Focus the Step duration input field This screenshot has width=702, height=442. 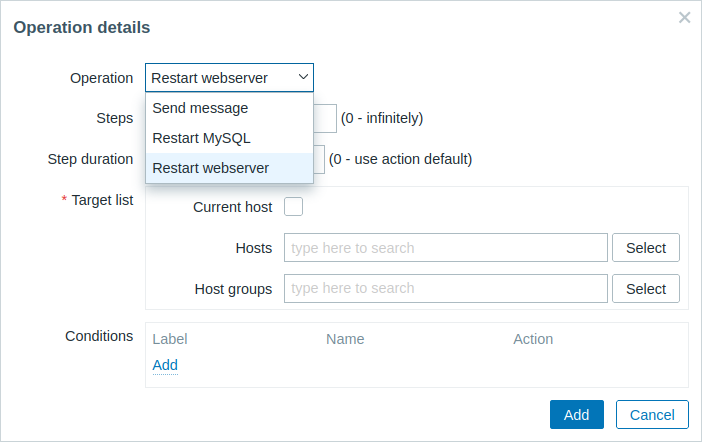(319, 159)
